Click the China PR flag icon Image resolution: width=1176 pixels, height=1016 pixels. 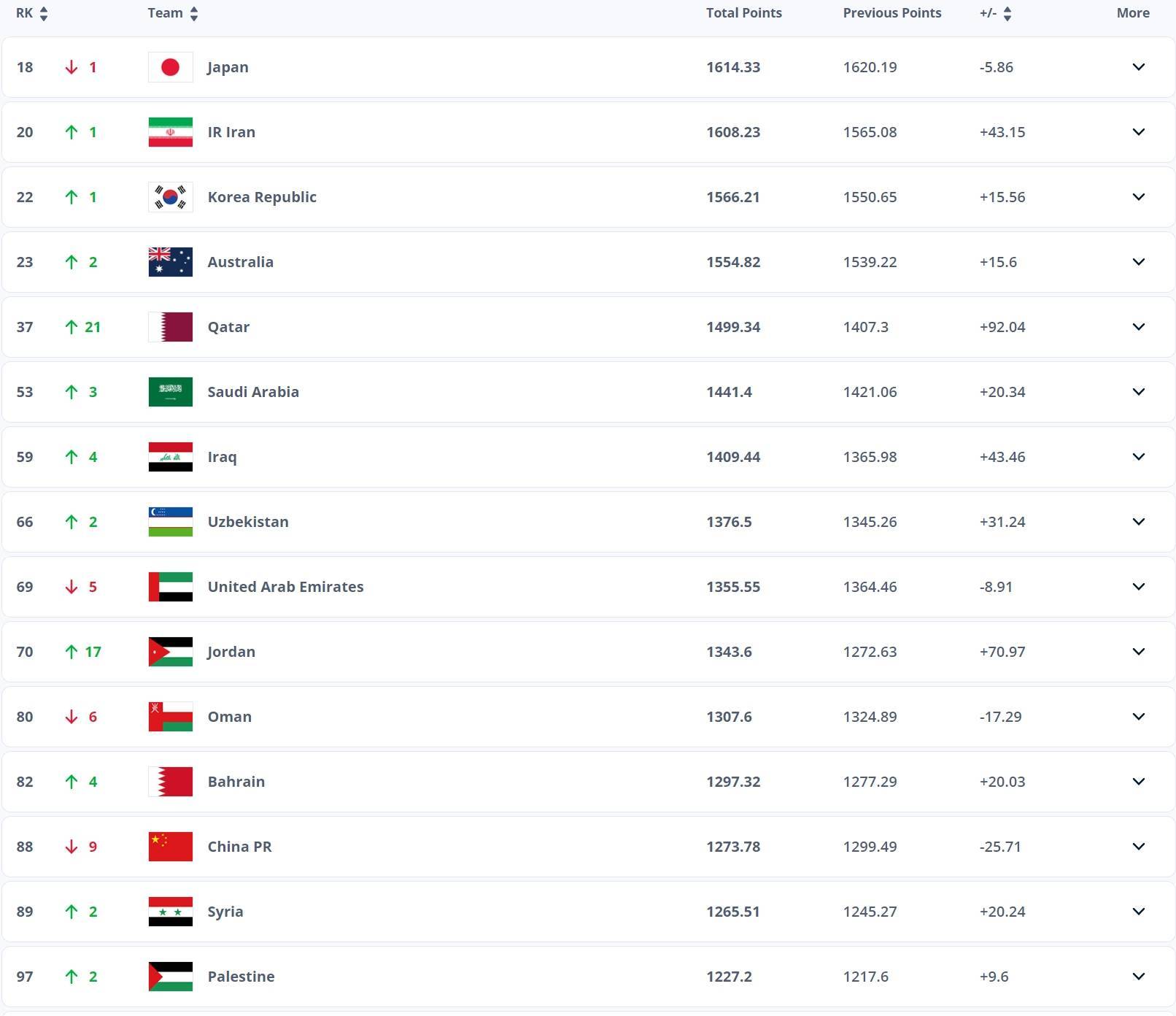point(170,847)
